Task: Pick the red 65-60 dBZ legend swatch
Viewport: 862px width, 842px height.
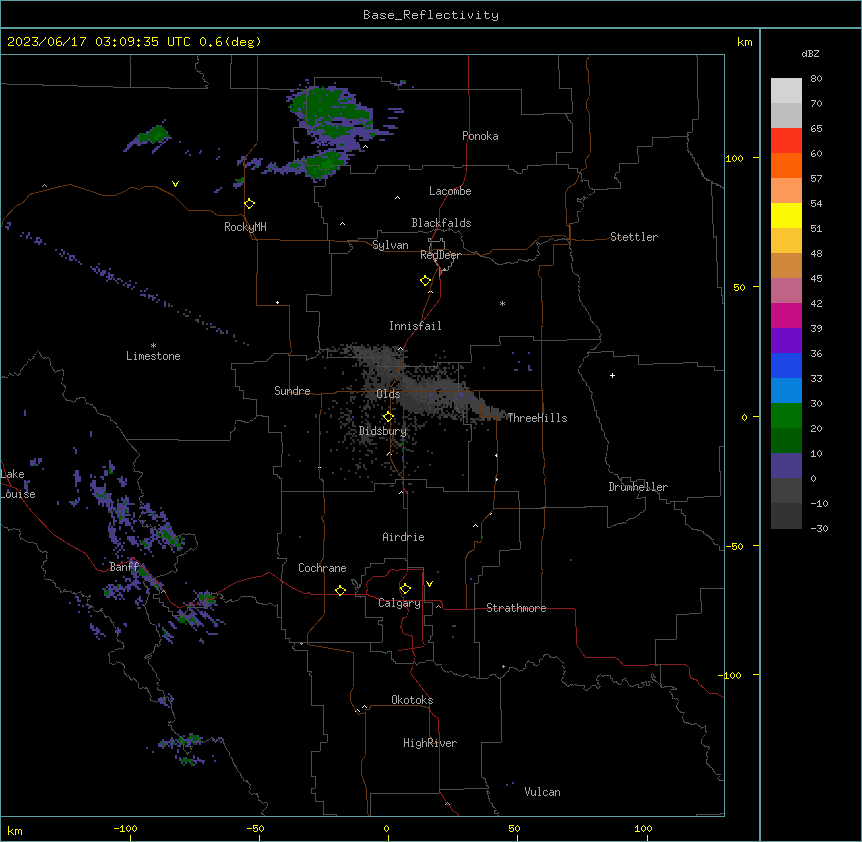Action: click(x=786, y=140)
